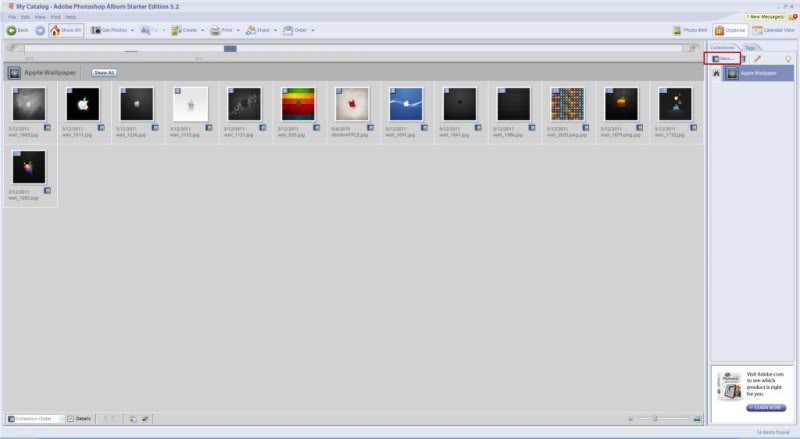Image resolution: width=800 pixels, height=439 pixels.
Task: Select beige thumbnail with red apple
Action: (x=352, y=104)
